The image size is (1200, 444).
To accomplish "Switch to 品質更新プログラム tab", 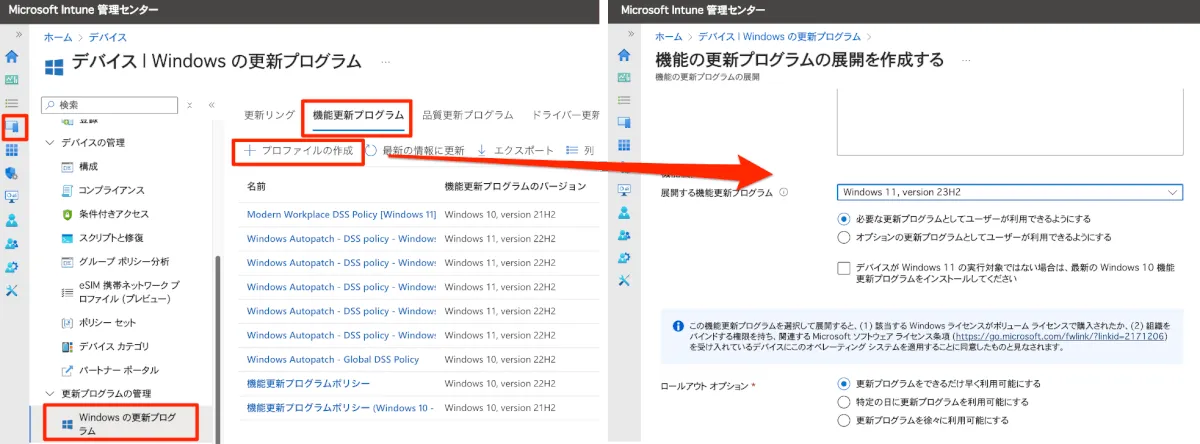I will 468,115.
